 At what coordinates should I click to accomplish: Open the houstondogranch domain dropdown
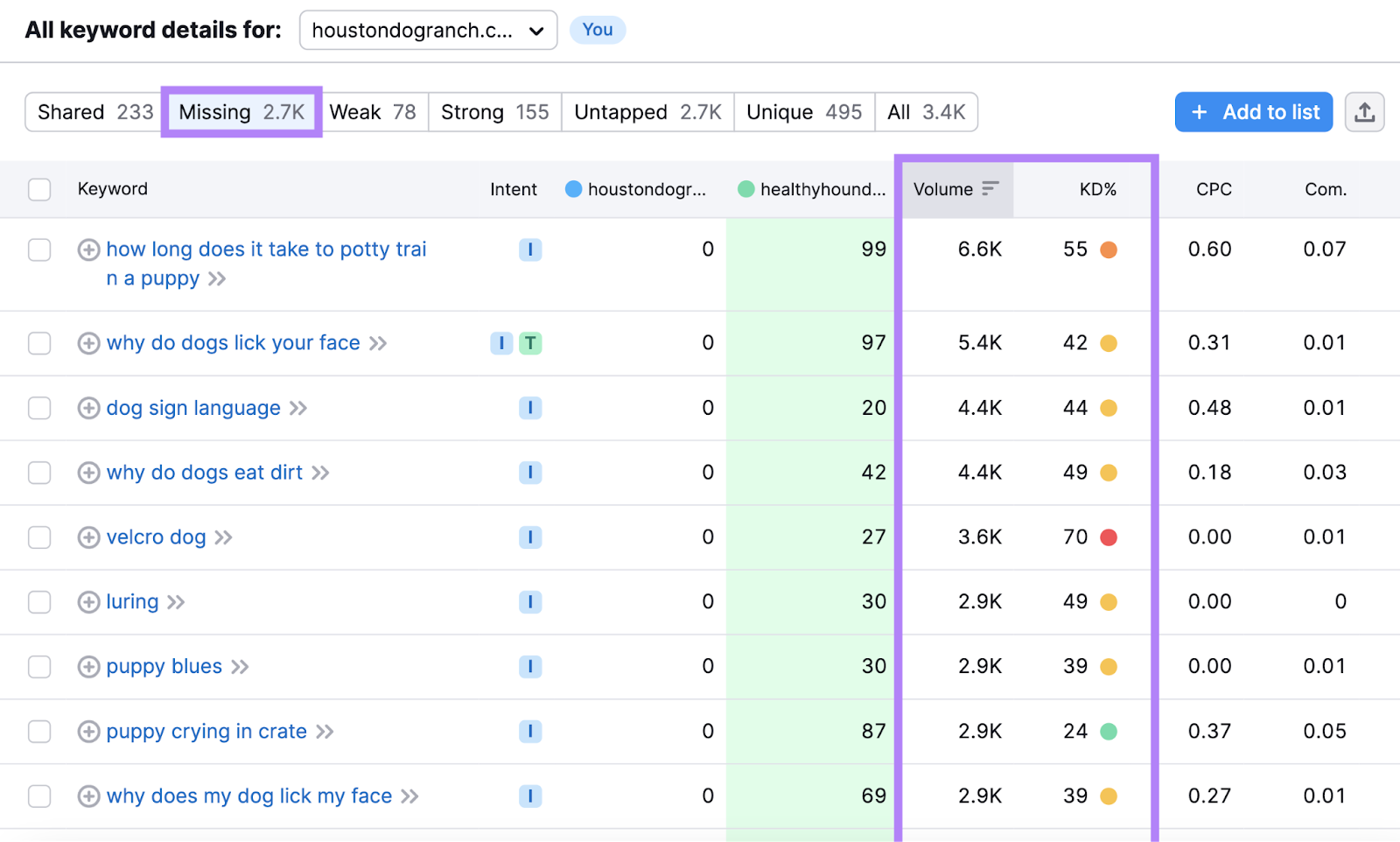[x=428, y=31]
